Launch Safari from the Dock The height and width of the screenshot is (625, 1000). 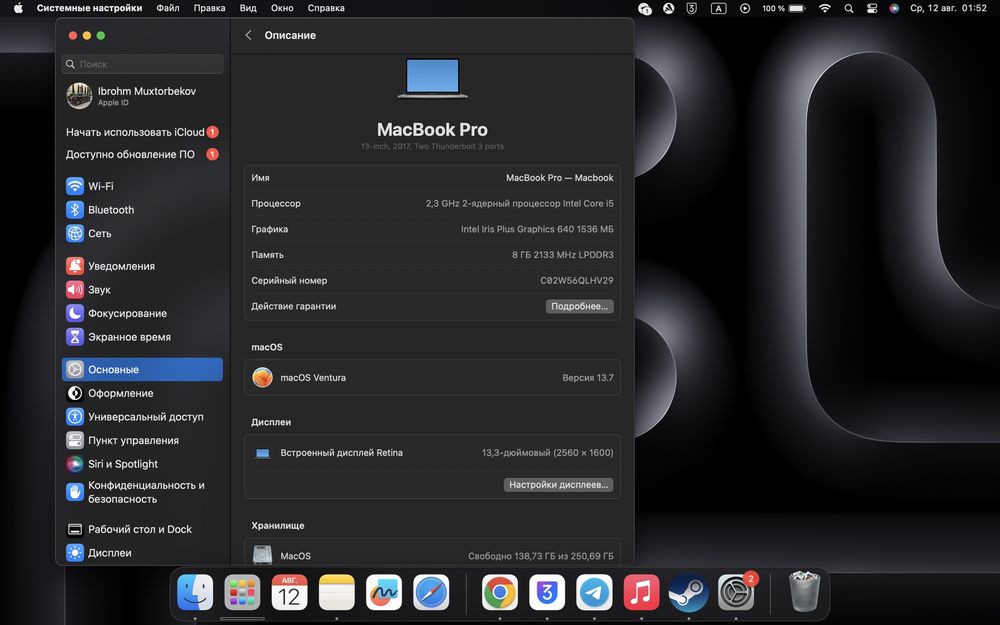[431, 592]
